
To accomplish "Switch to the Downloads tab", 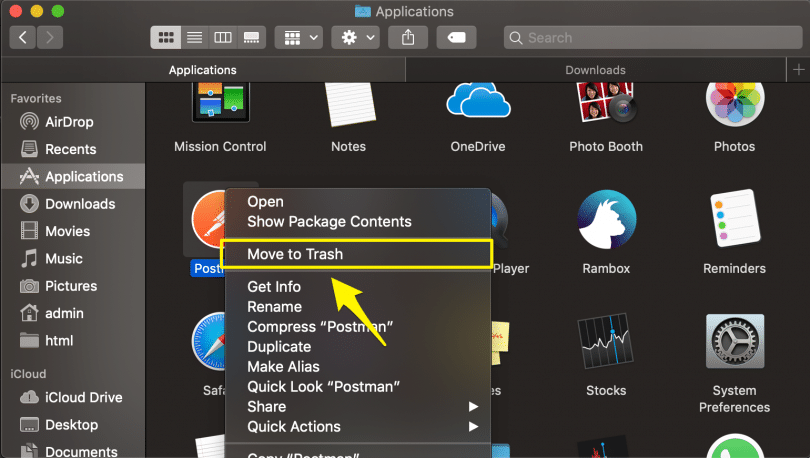I will coord(596,70).
